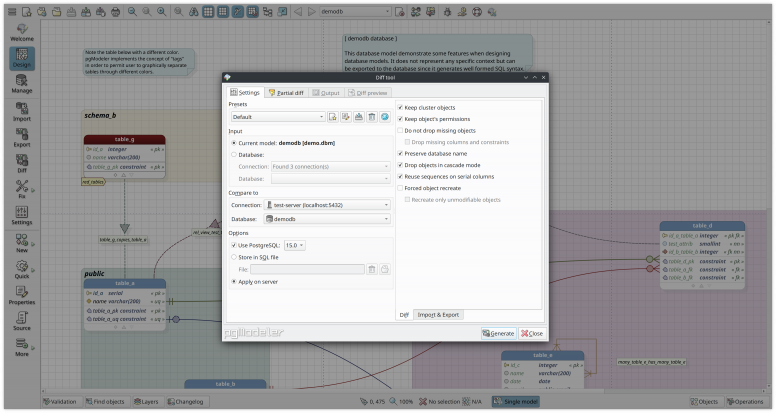Open the Diff tool from sidebar
The width and height of the screenshot is (776, 413).
pyautogui.click(x=22, y=164)
